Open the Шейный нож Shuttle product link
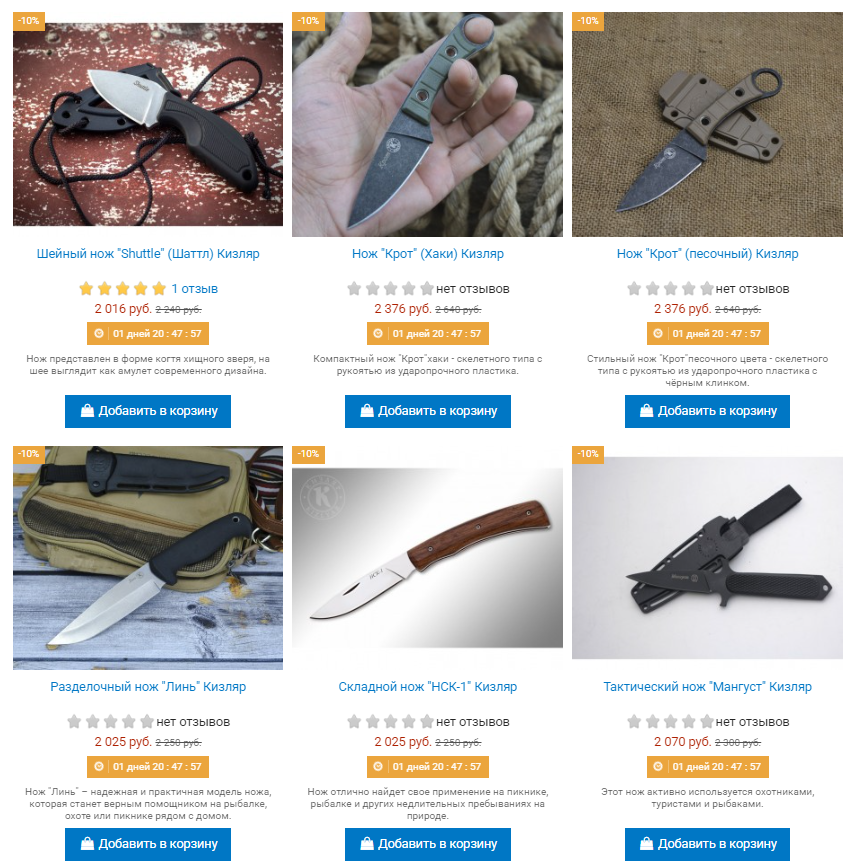 (148, 254)
